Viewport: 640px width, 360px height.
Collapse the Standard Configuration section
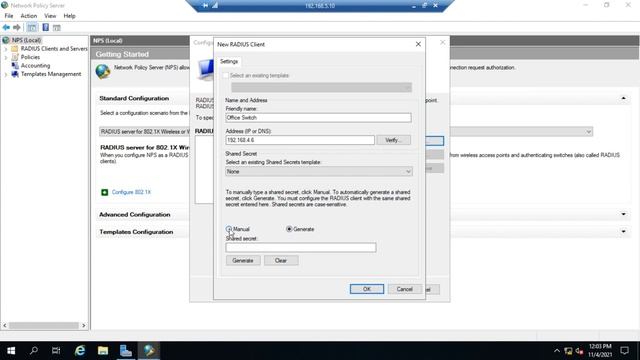click(x=623, y=98)
